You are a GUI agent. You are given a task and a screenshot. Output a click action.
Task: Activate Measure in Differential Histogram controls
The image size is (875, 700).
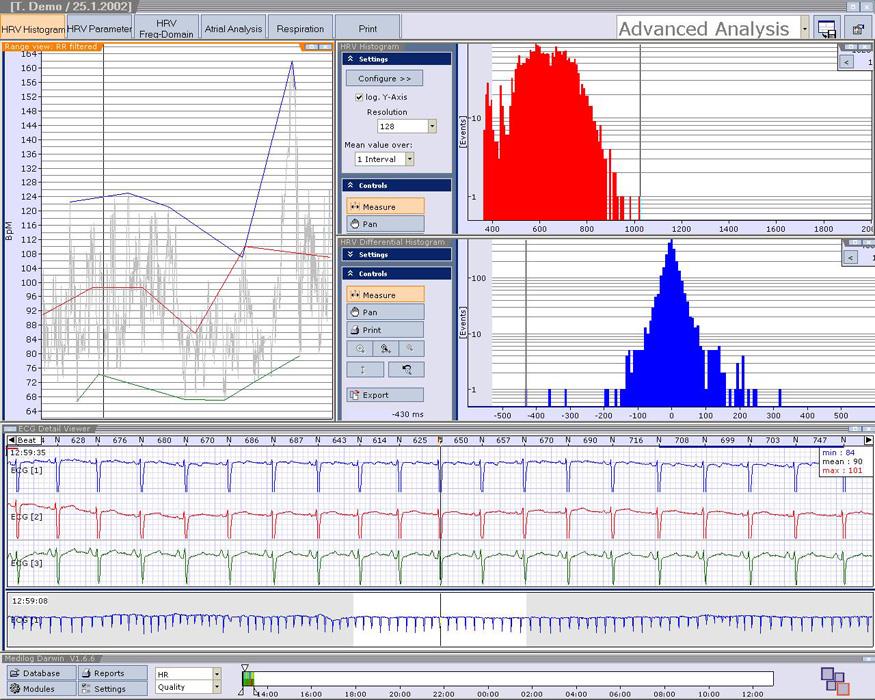pos(385,295)
